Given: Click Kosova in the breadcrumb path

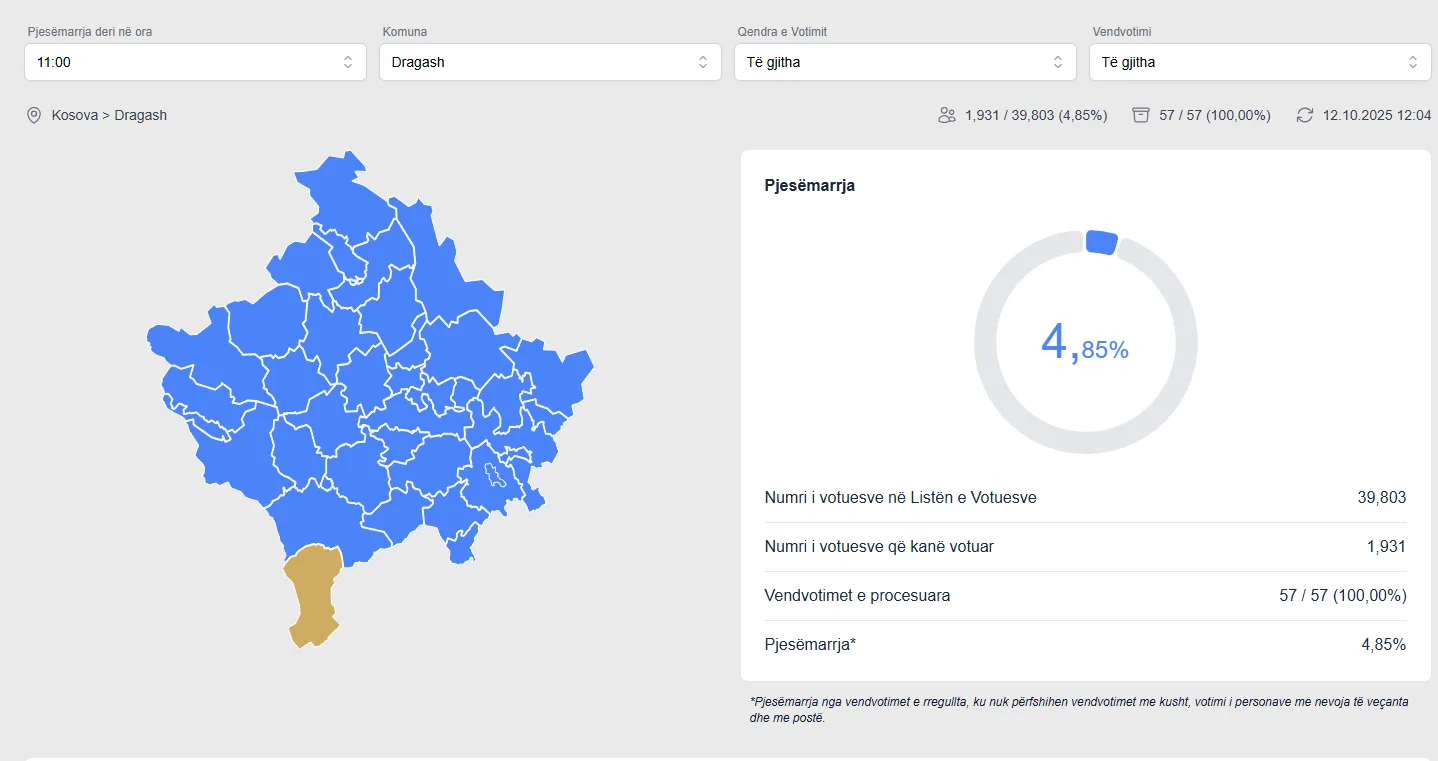Looking at the screenshot, I should pyautogui.click(x=75, y=116).
